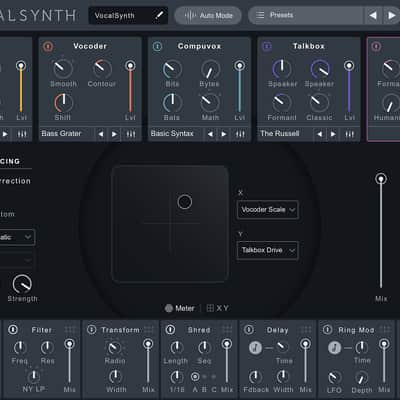Click the Vocoder Shift knob
Screen dimensions: 400x400
[x=63, y=103]
